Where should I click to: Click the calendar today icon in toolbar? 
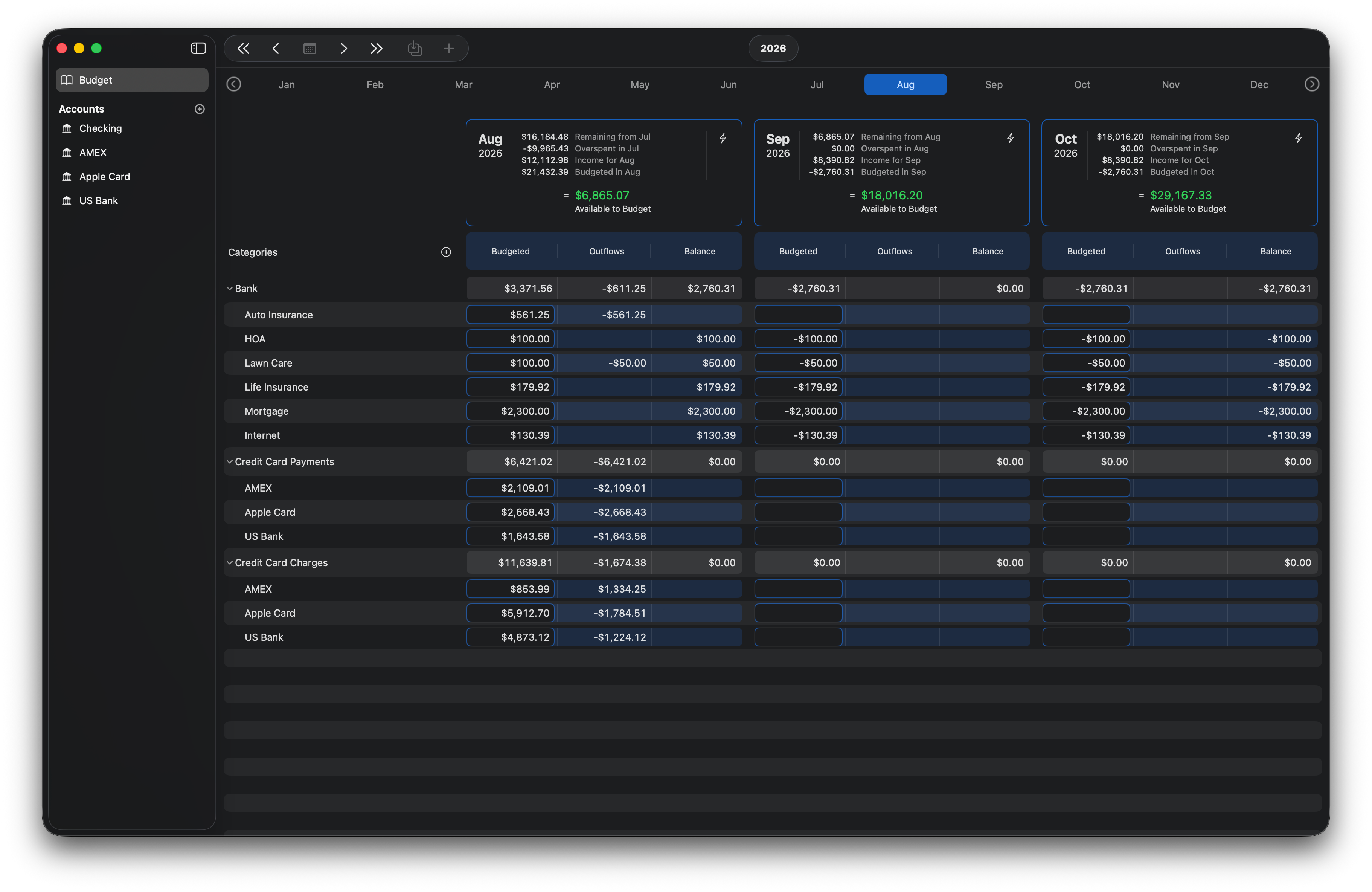pos(309,49)
